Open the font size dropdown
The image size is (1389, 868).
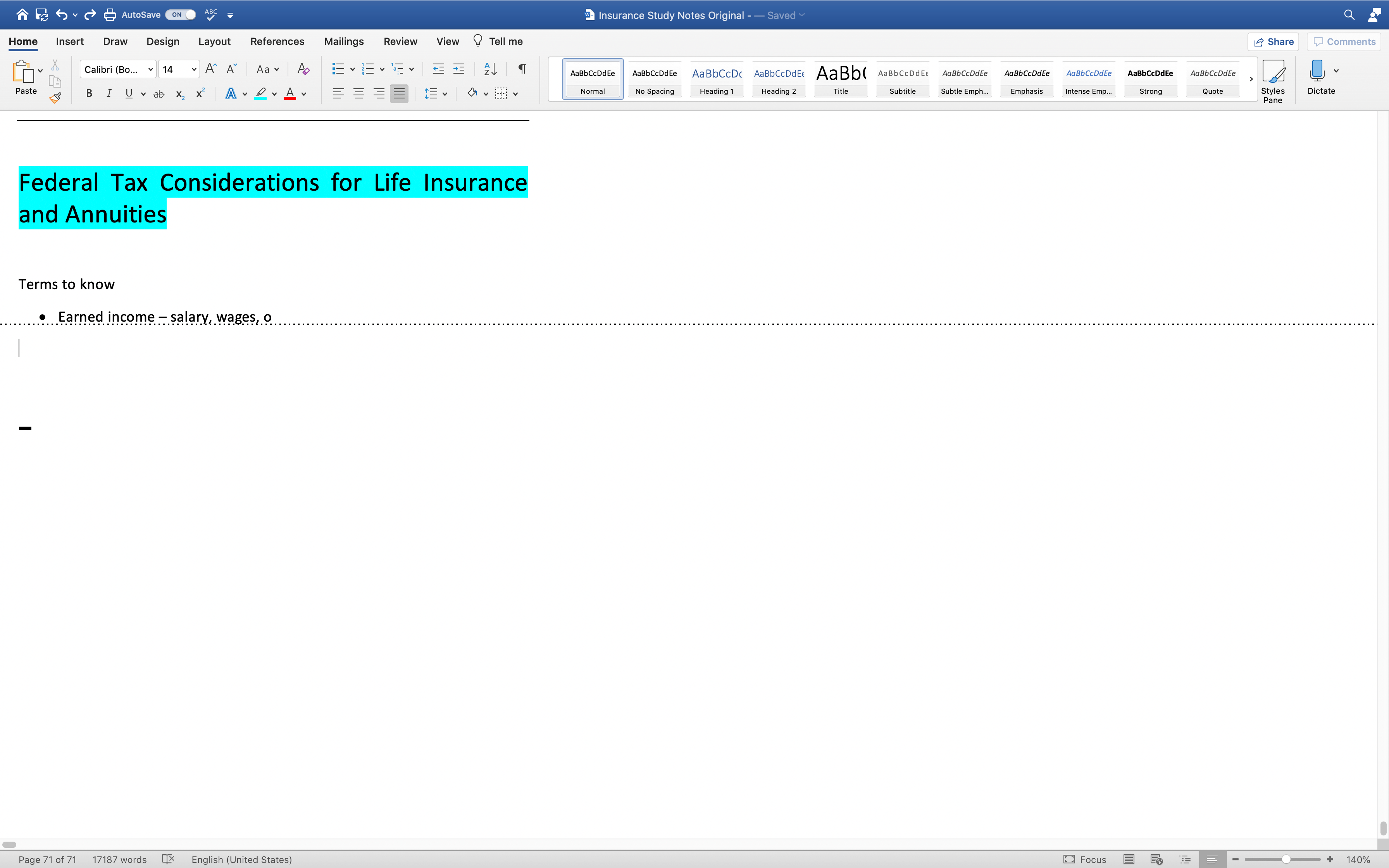pos(194,69)
